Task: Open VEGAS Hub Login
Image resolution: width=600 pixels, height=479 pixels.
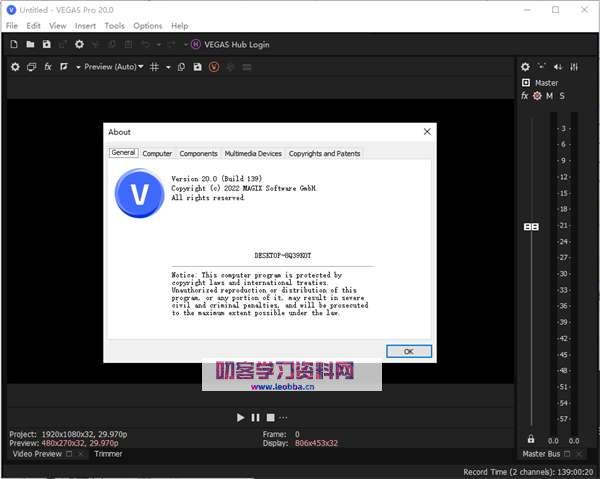Action: click(236, 45)
